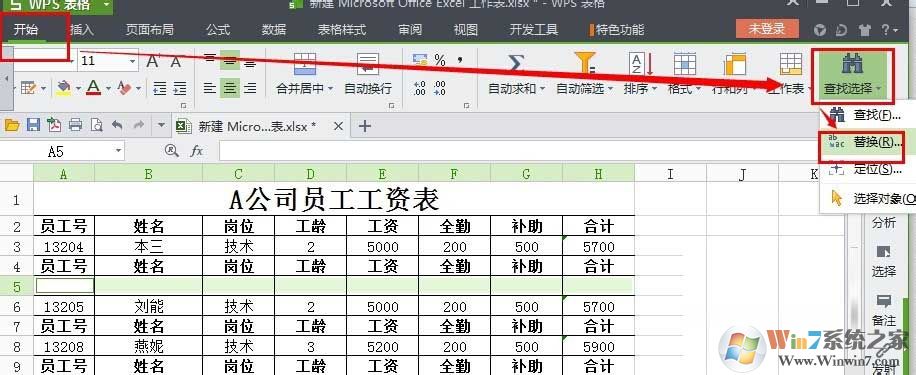Image resolution: width=916 pixels, height=375 pixels.
Task: Click the 未登录 login button
Action: click(x=767, y=29)
